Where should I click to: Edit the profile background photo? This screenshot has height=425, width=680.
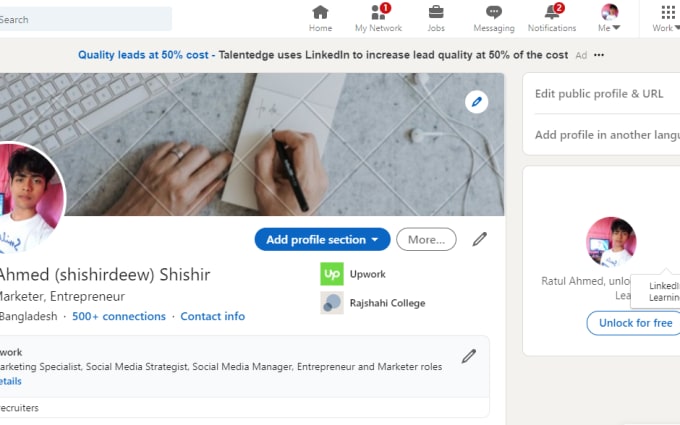tap(477, 101)
